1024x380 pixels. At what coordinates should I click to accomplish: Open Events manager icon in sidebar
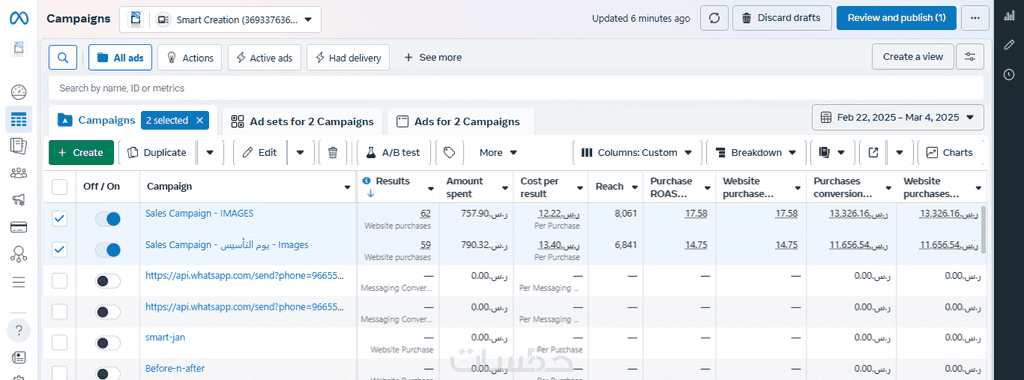[18, 254]
